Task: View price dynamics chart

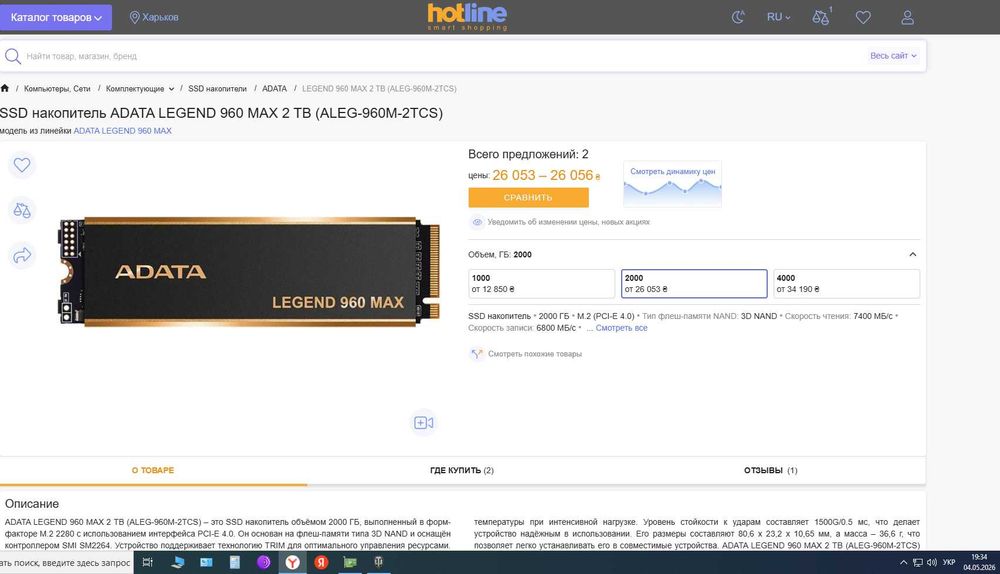Action: pyautogui.click(x=672, y=184)
